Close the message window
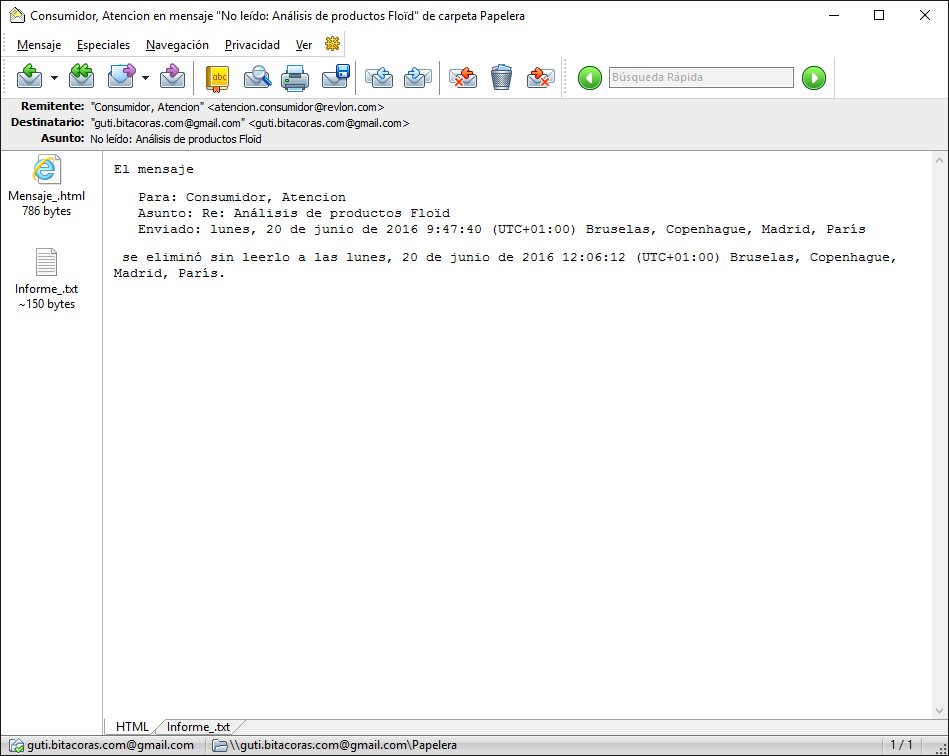This screenshot has height=756, width=949. [x=925, y=16]
